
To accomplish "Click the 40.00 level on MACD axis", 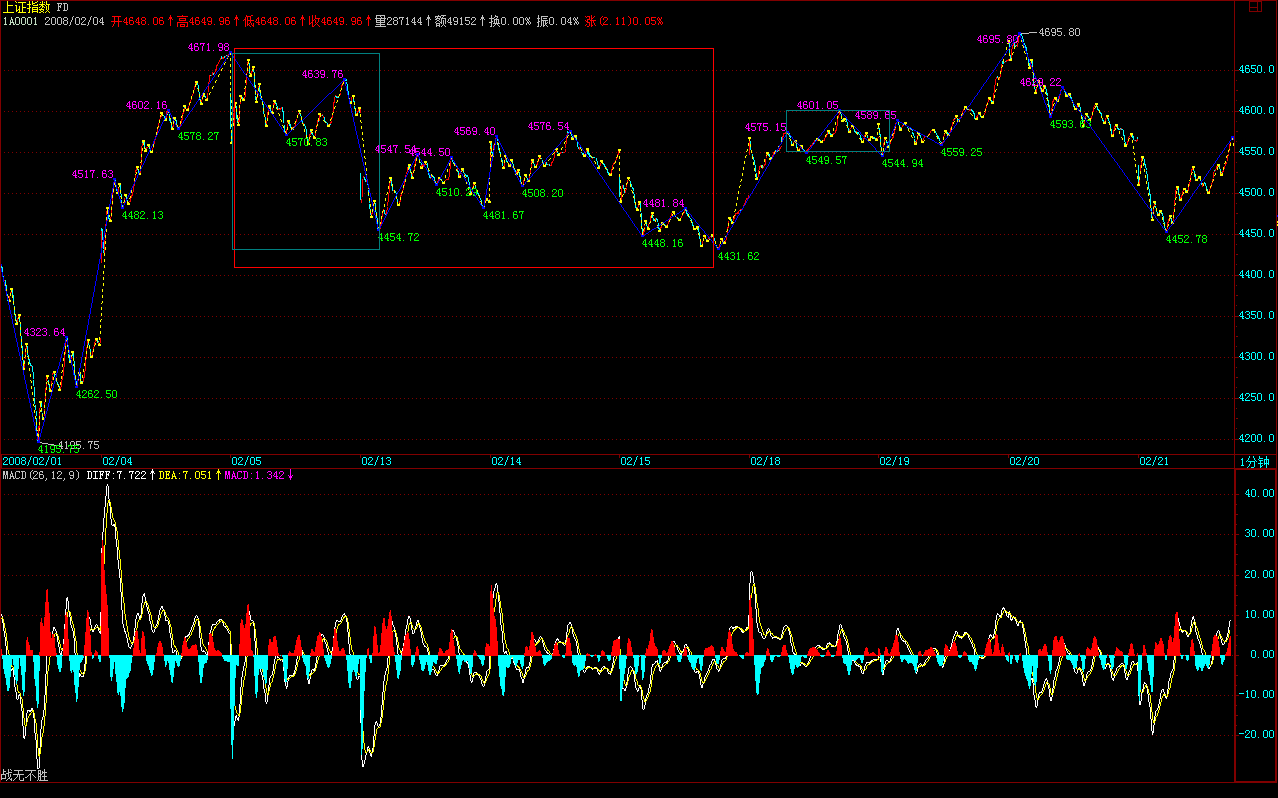I will click(1258, 494).
